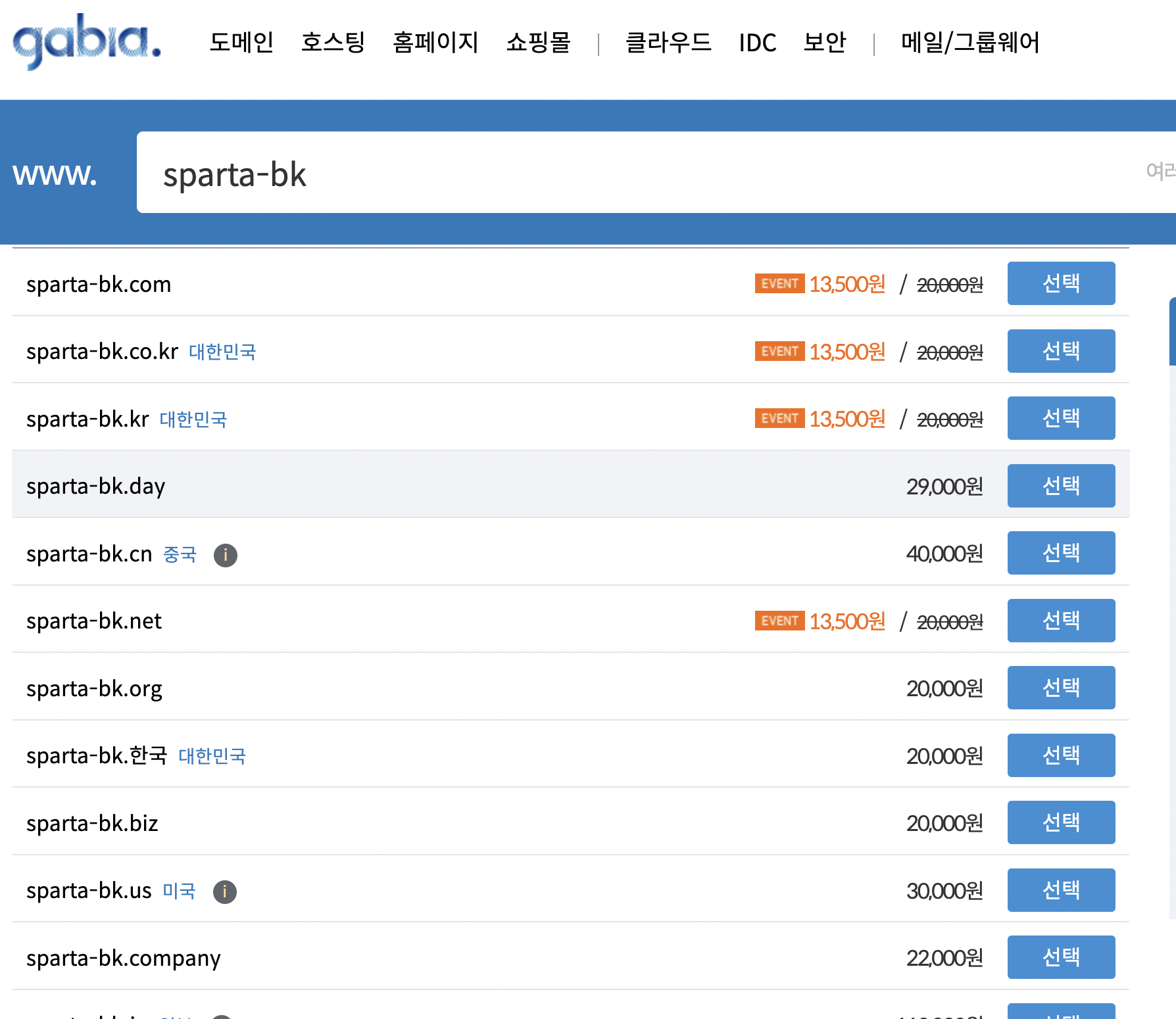Viewport: 1176px width, 1019px height.
Task: Select sparta-bk.us with 선택 button
Action: click(x=1061, y=890)
